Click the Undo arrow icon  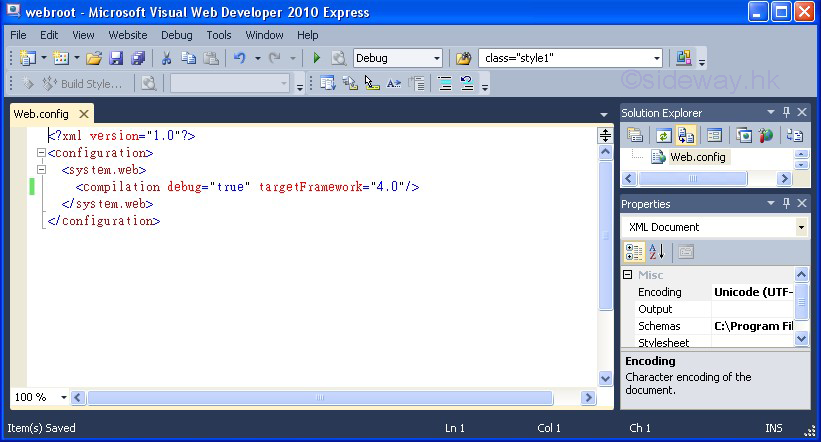(x=240, y=59)
